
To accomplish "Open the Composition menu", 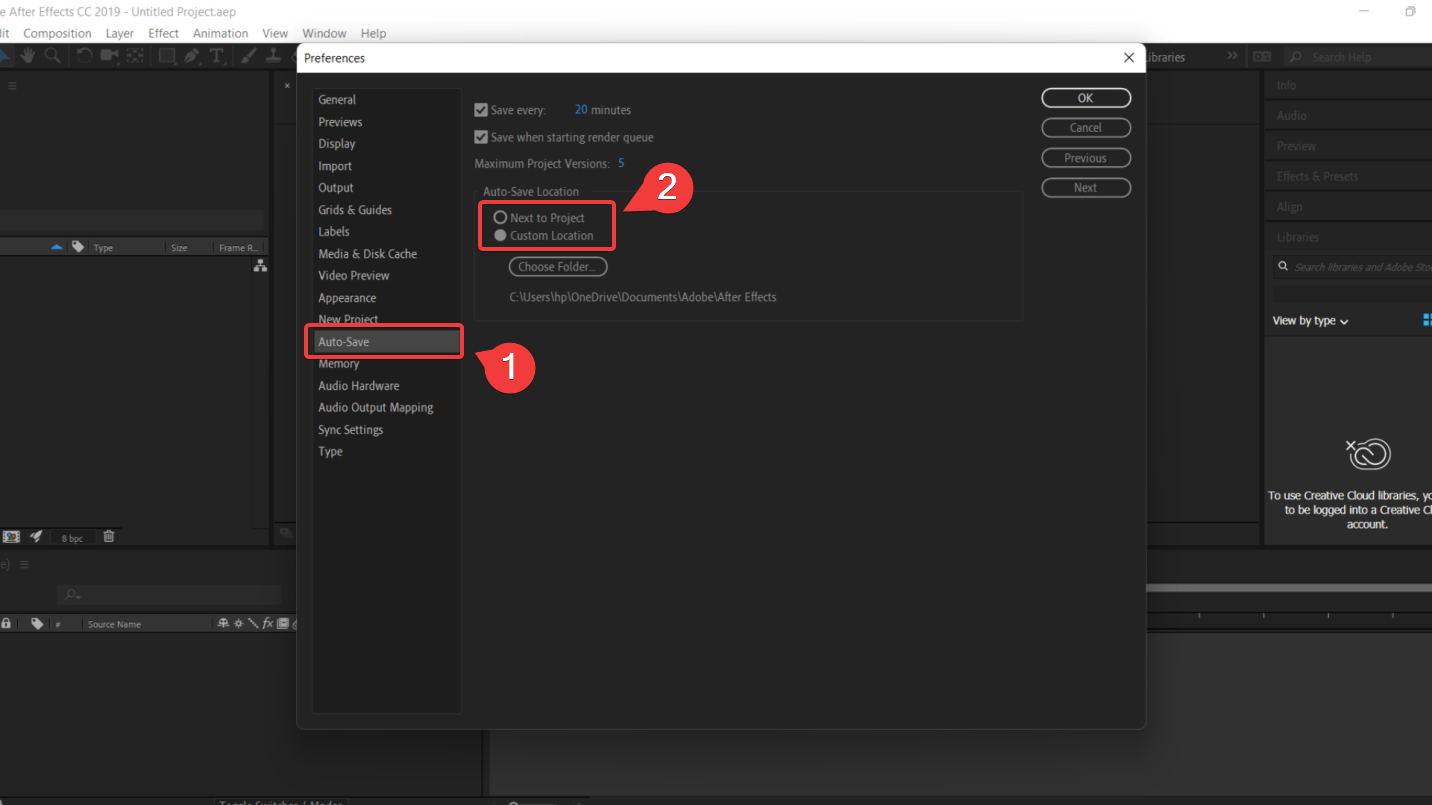I will (x=57, y=33).
